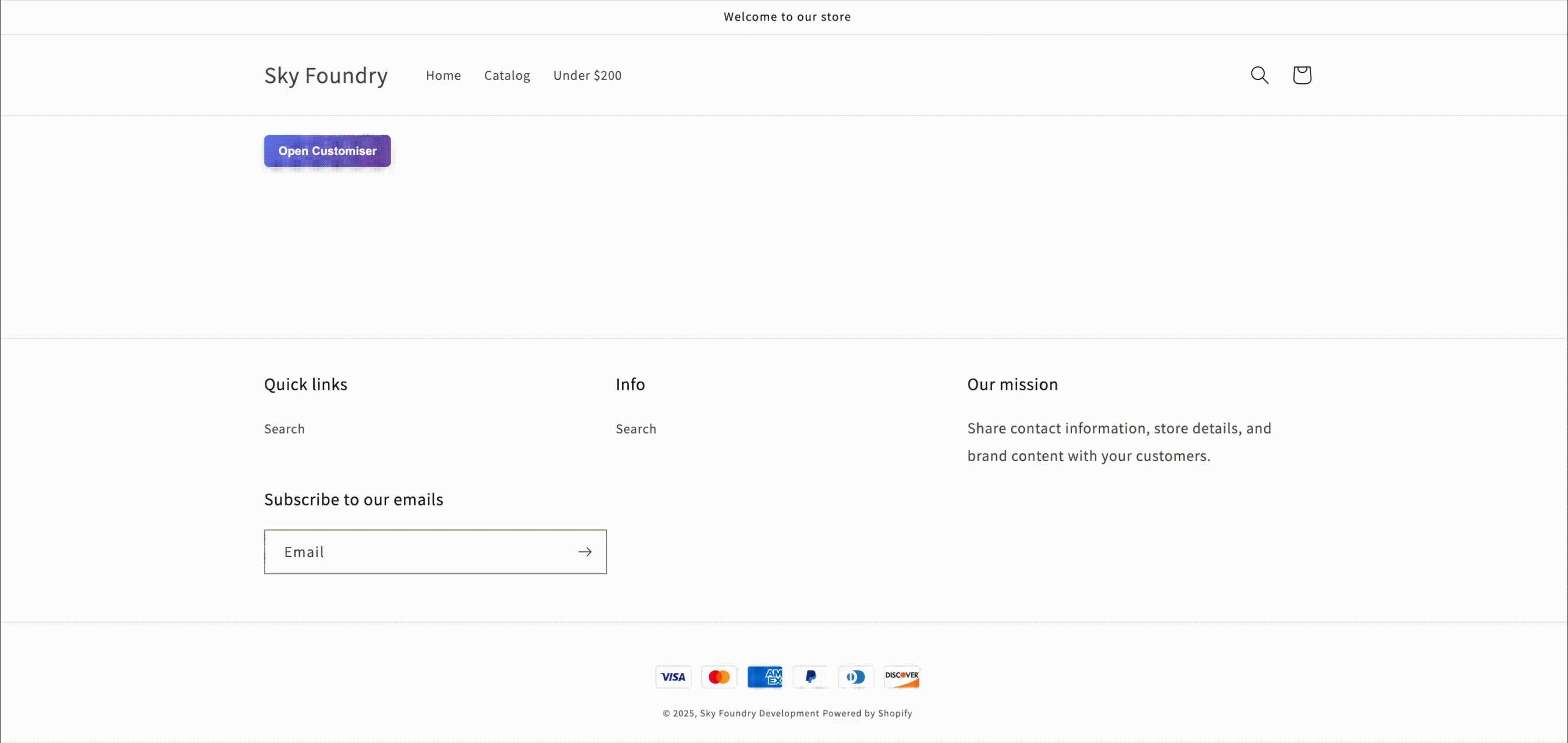Open the search icon in the header
This screenshot has width=1568, height=743.
coord(1259,75)
